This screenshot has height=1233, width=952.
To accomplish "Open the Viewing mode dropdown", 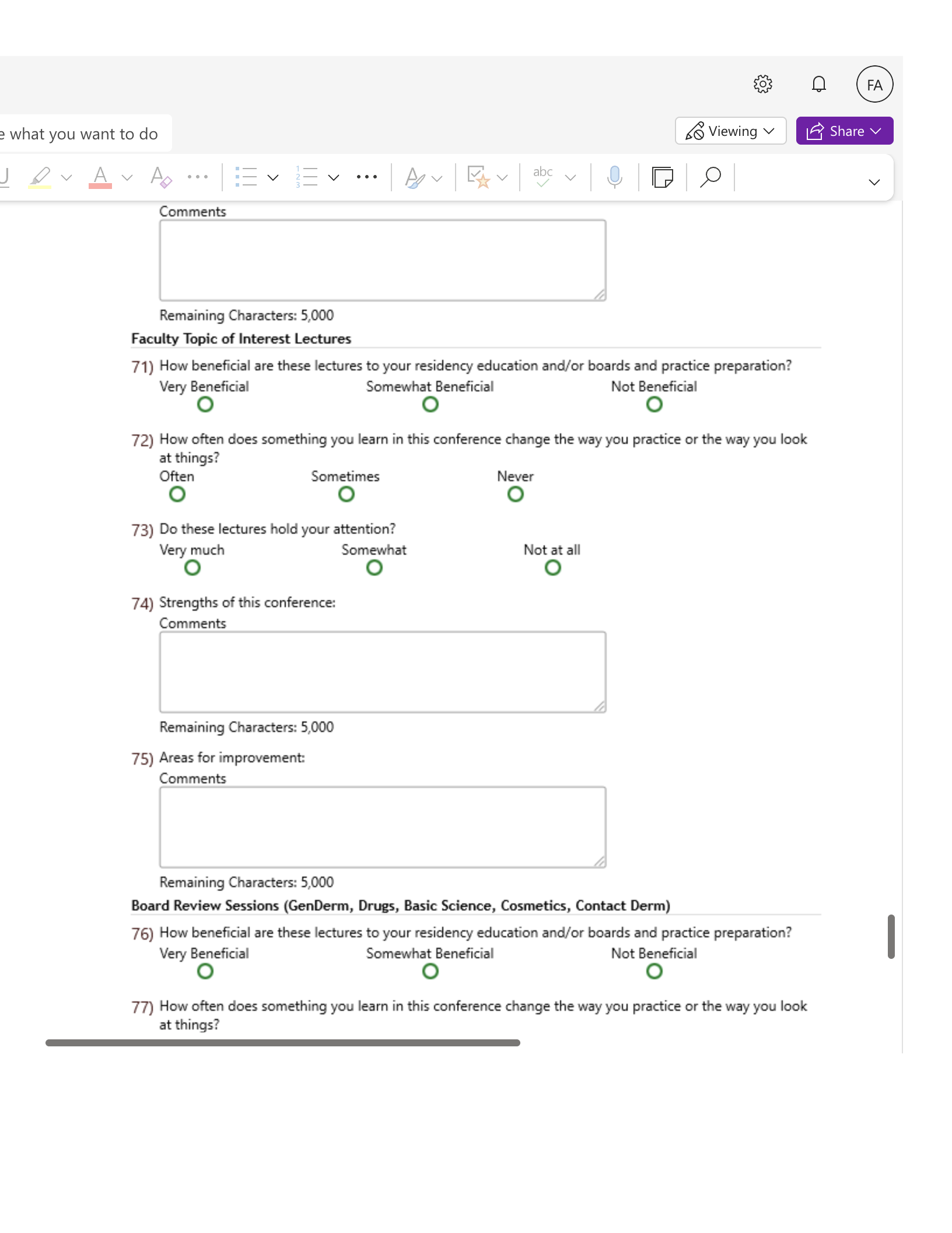I will pos(730,131).
